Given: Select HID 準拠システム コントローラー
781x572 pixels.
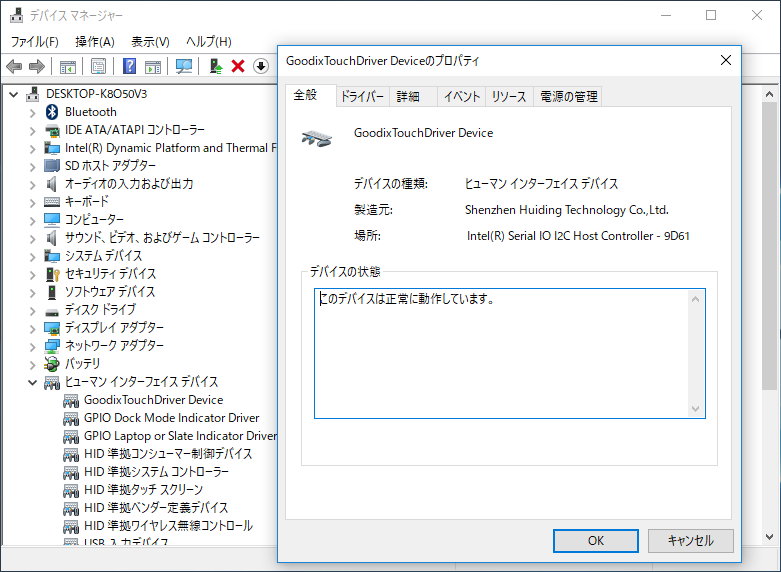Looking at the screenshot, I should tap(156, 471).
